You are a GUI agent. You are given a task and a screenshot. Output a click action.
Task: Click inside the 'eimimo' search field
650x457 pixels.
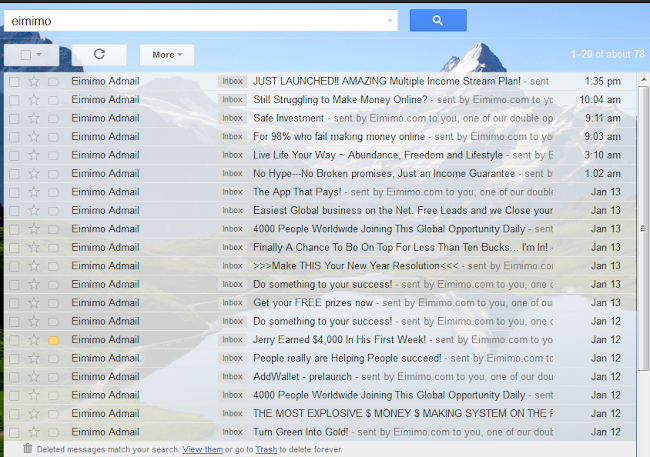click(x=201, y=21)
